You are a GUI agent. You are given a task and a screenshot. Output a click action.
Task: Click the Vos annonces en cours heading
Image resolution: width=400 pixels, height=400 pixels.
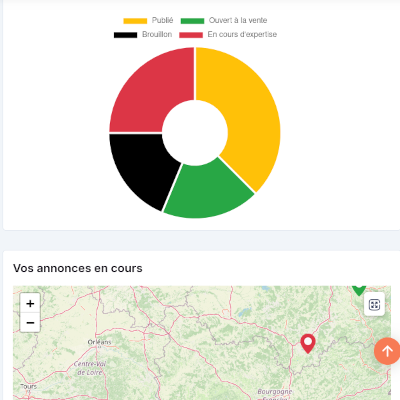(x=78, y=268)
